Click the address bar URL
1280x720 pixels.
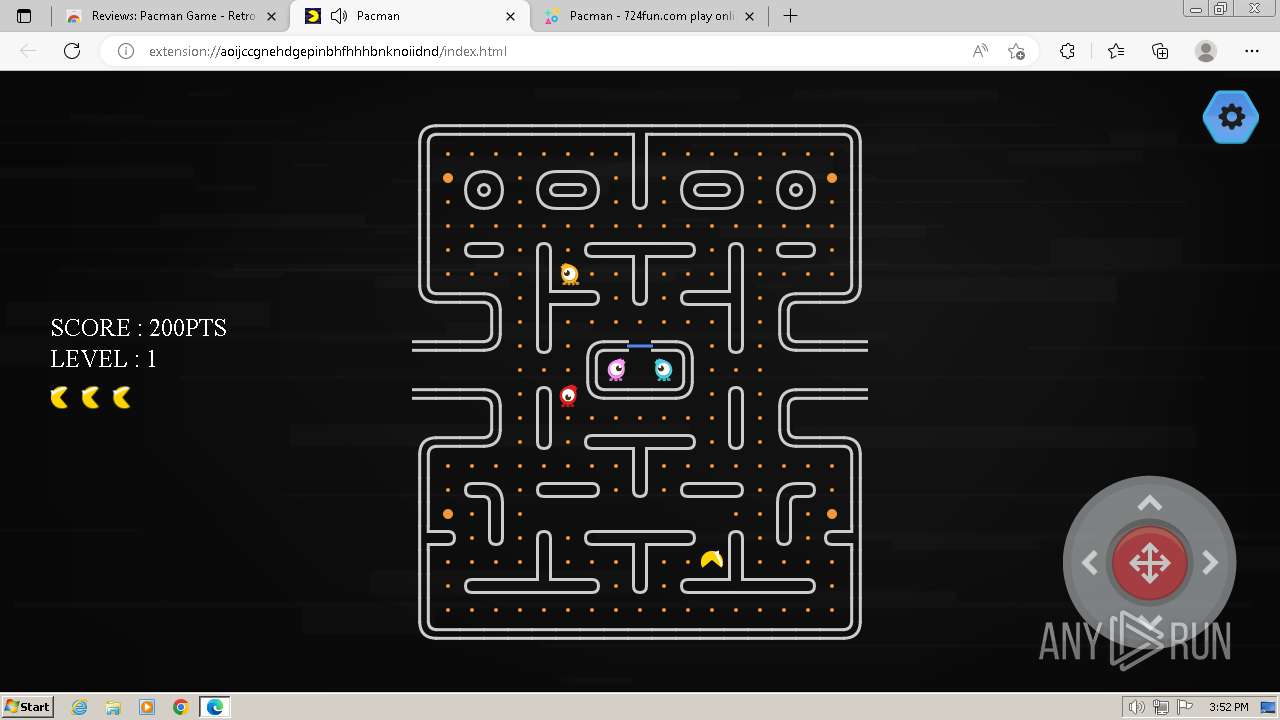328,51
